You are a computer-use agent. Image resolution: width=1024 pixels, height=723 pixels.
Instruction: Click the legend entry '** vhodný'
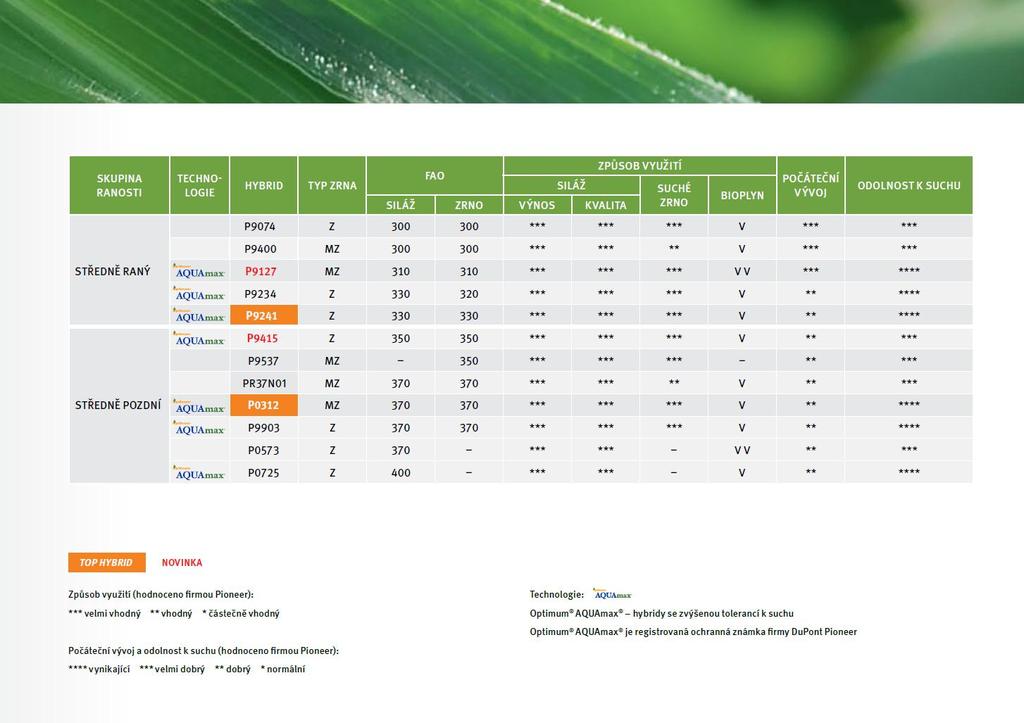[171, 613]
